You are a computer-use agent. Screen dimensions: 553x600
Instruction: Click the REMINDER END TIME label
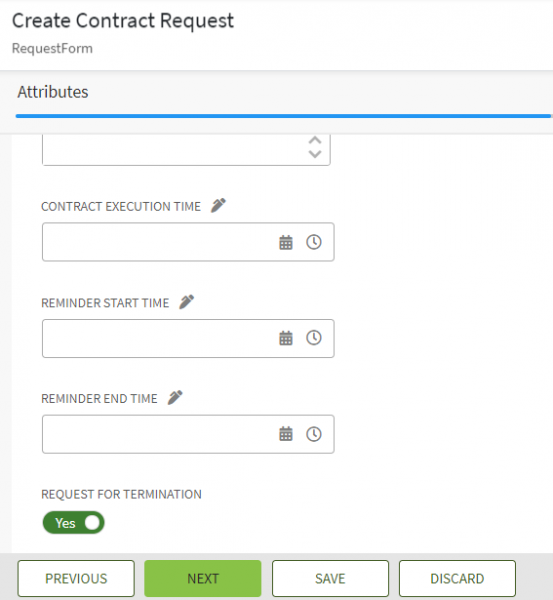point(100,399)
